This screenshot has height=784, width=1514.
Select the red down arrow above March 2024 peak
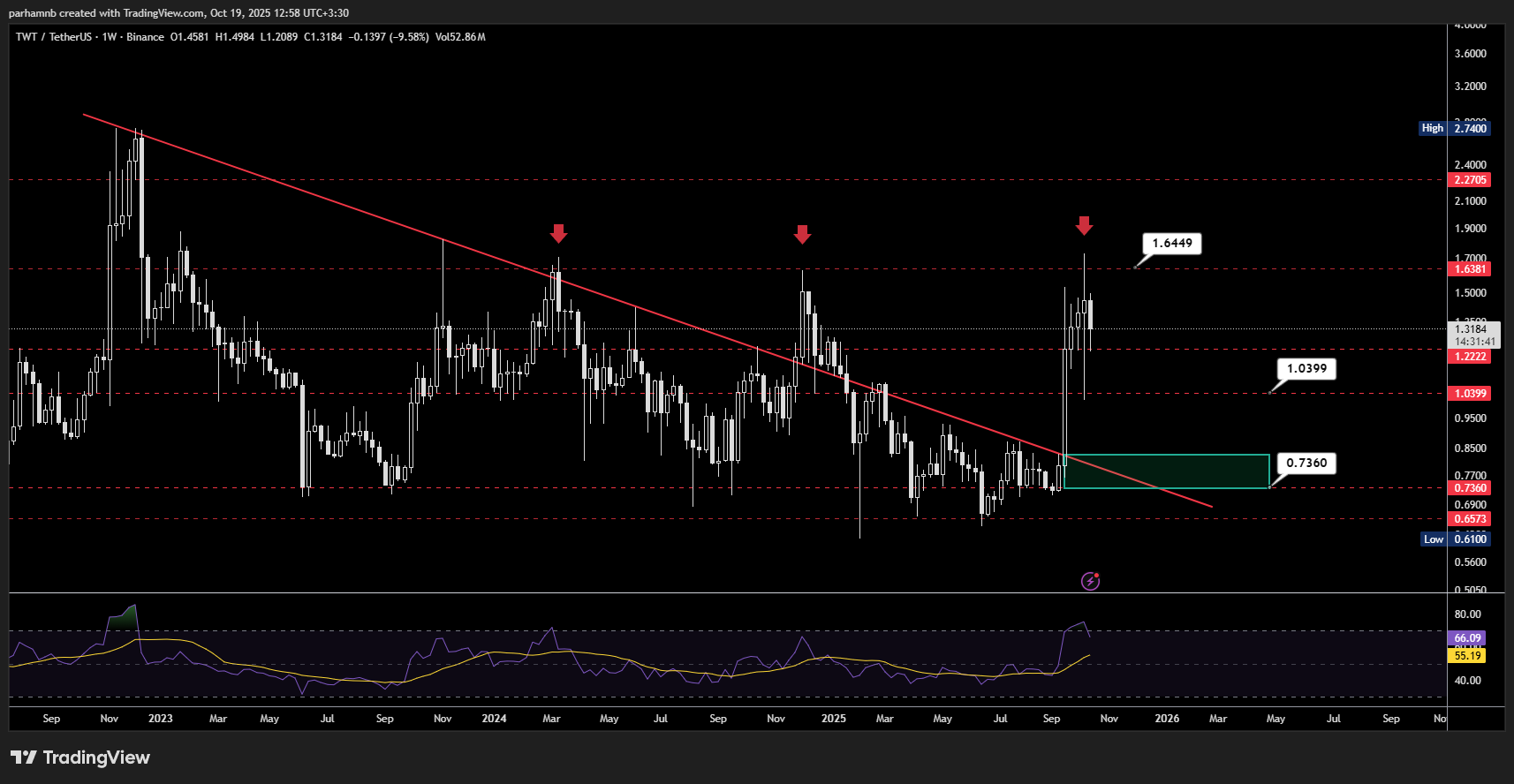point(558,233)
